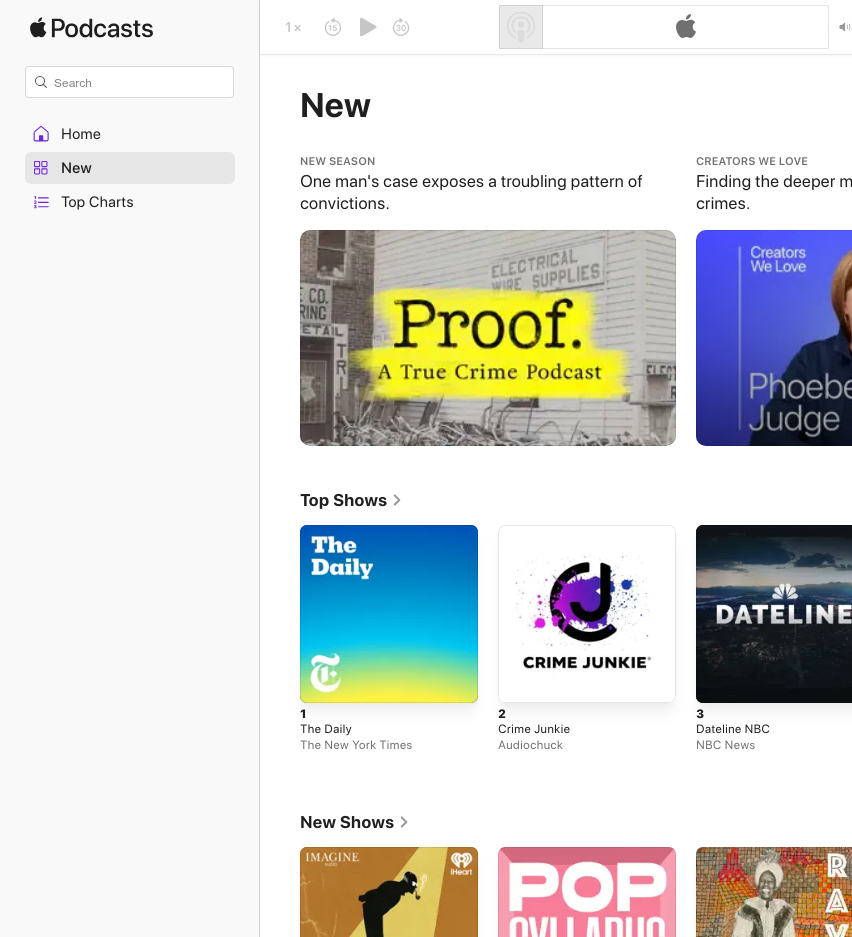
Task: Skip back 15 seconds
Action: [333, 27]
